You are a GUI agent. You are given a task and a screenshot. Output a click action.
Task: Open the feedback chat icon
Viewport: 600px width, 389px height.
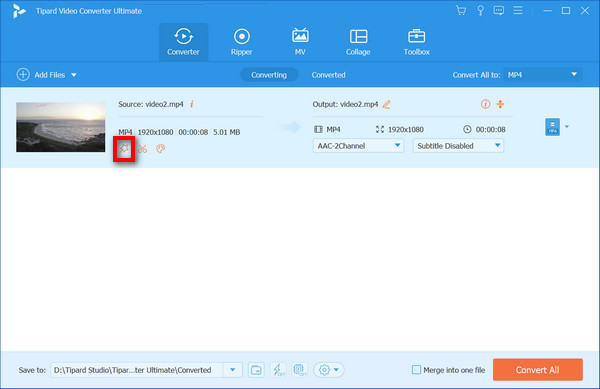[499, 11]
